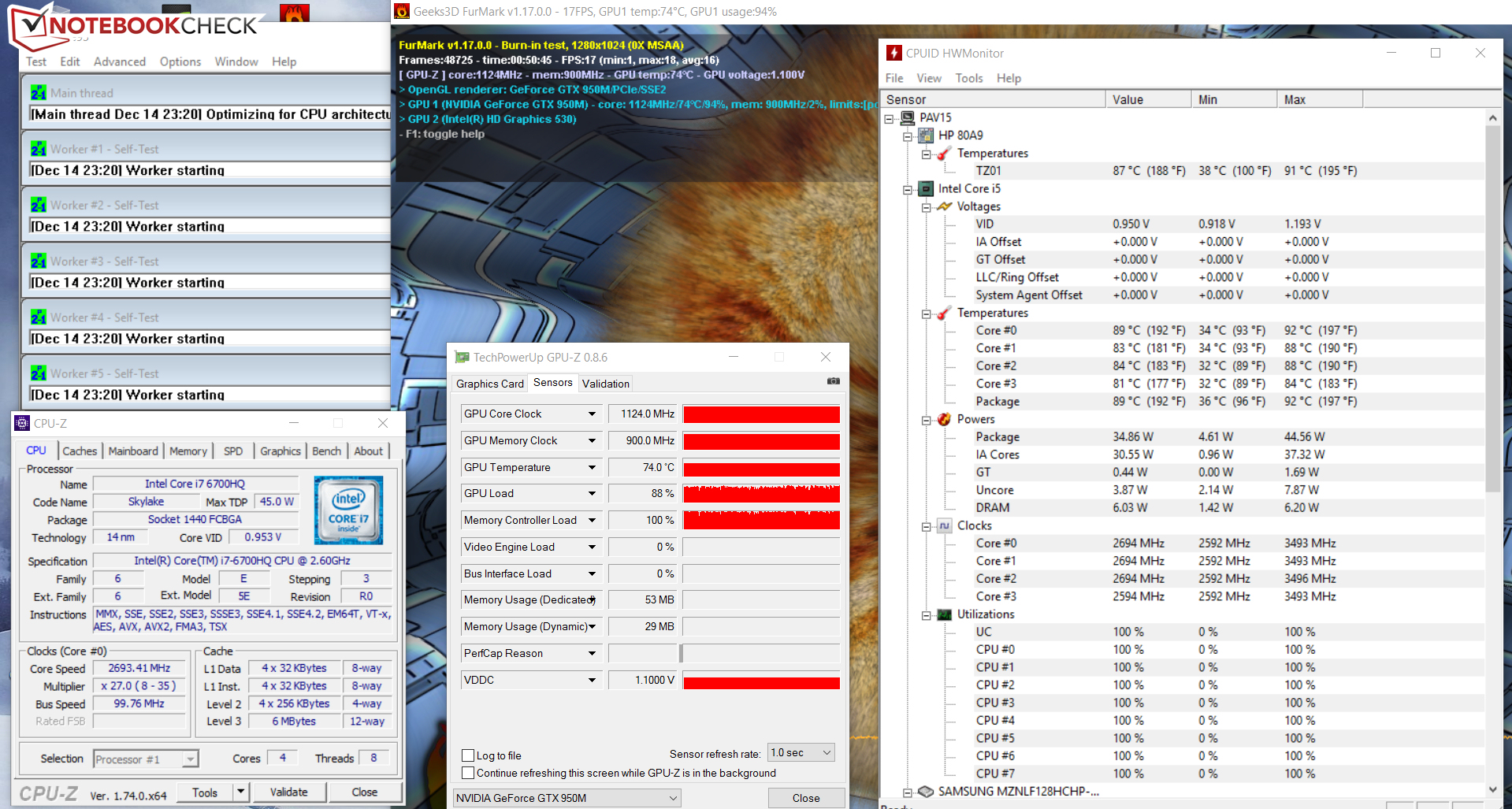Click the CPU-Z title bar chip icon
Image resolution: width=1512 pixels, height=809 pixels.
coord(22,423)
